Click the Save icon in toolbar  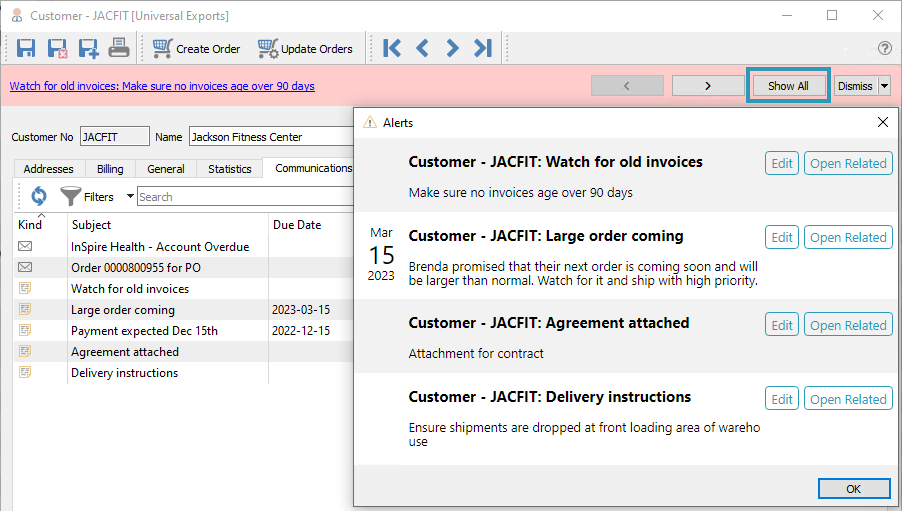point(27,48)
